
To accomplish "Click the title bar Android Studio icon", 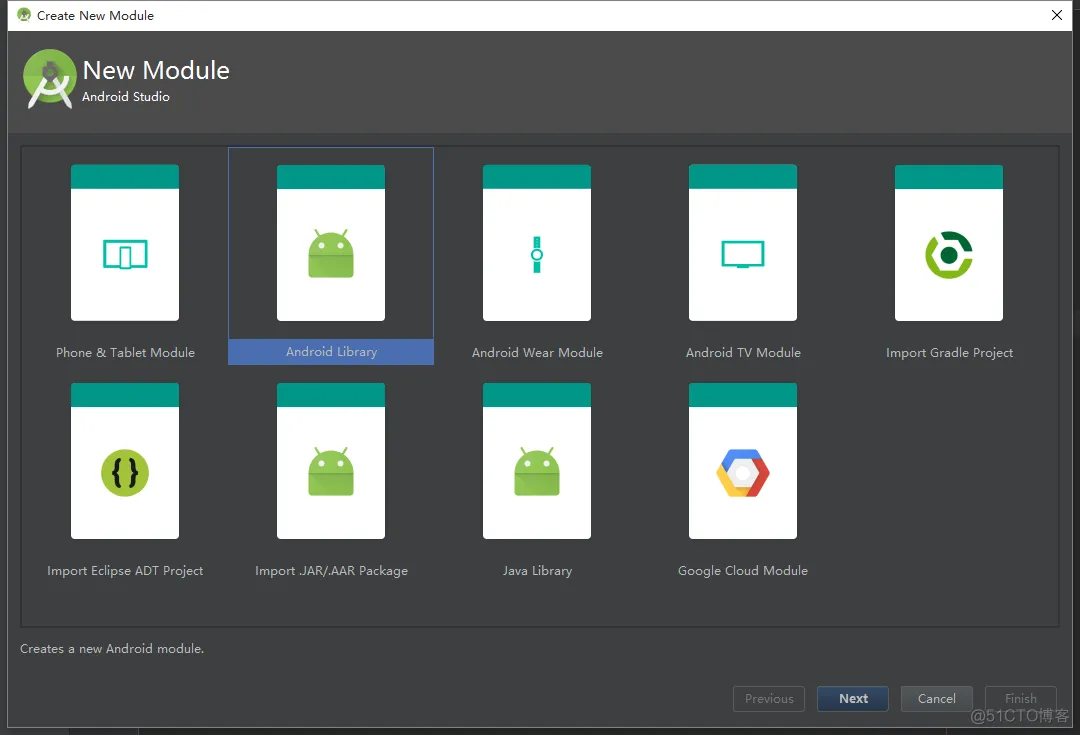I will tap(24, 14).
